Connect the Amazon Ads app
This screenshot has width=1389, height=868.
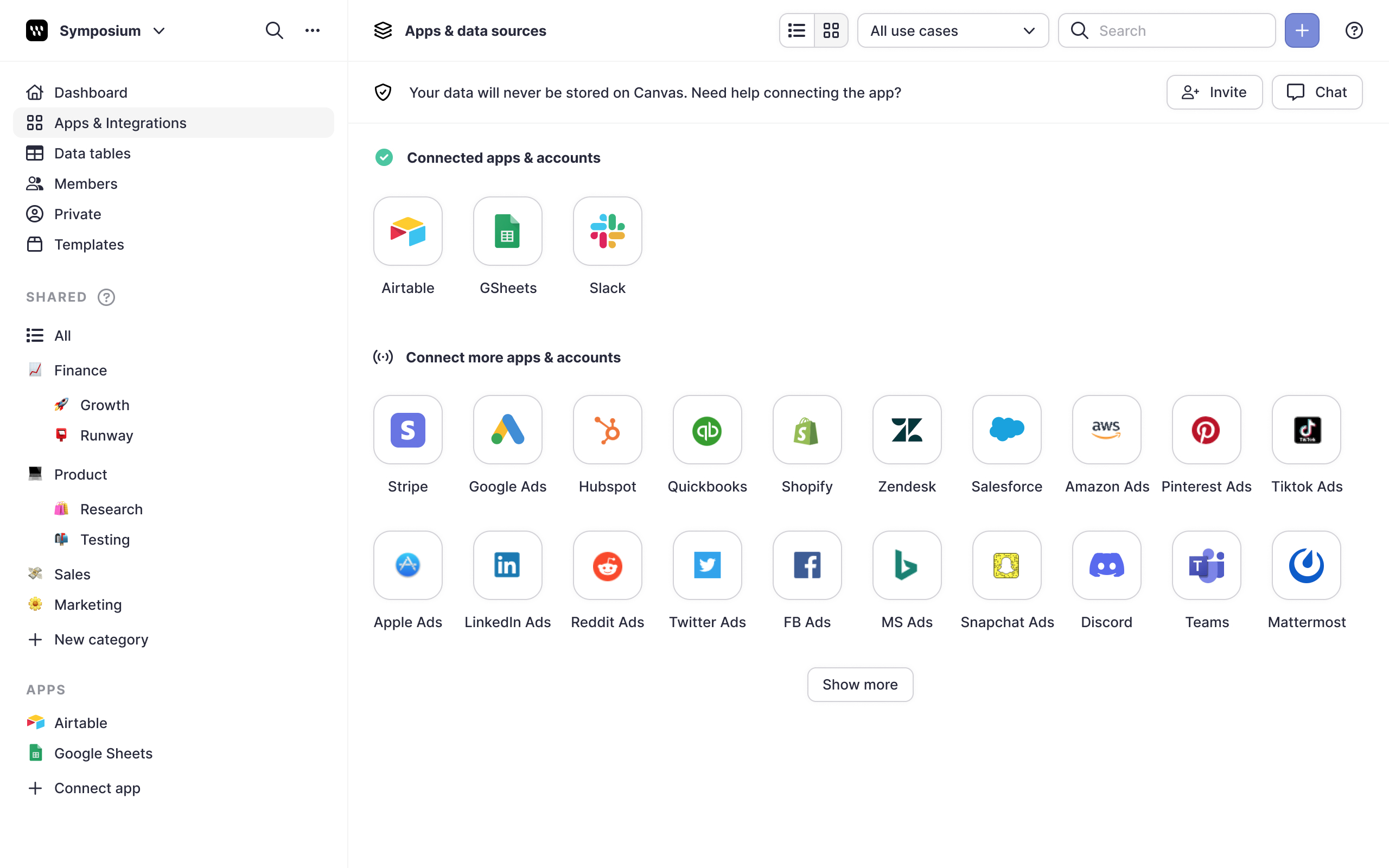point(1107,430)
